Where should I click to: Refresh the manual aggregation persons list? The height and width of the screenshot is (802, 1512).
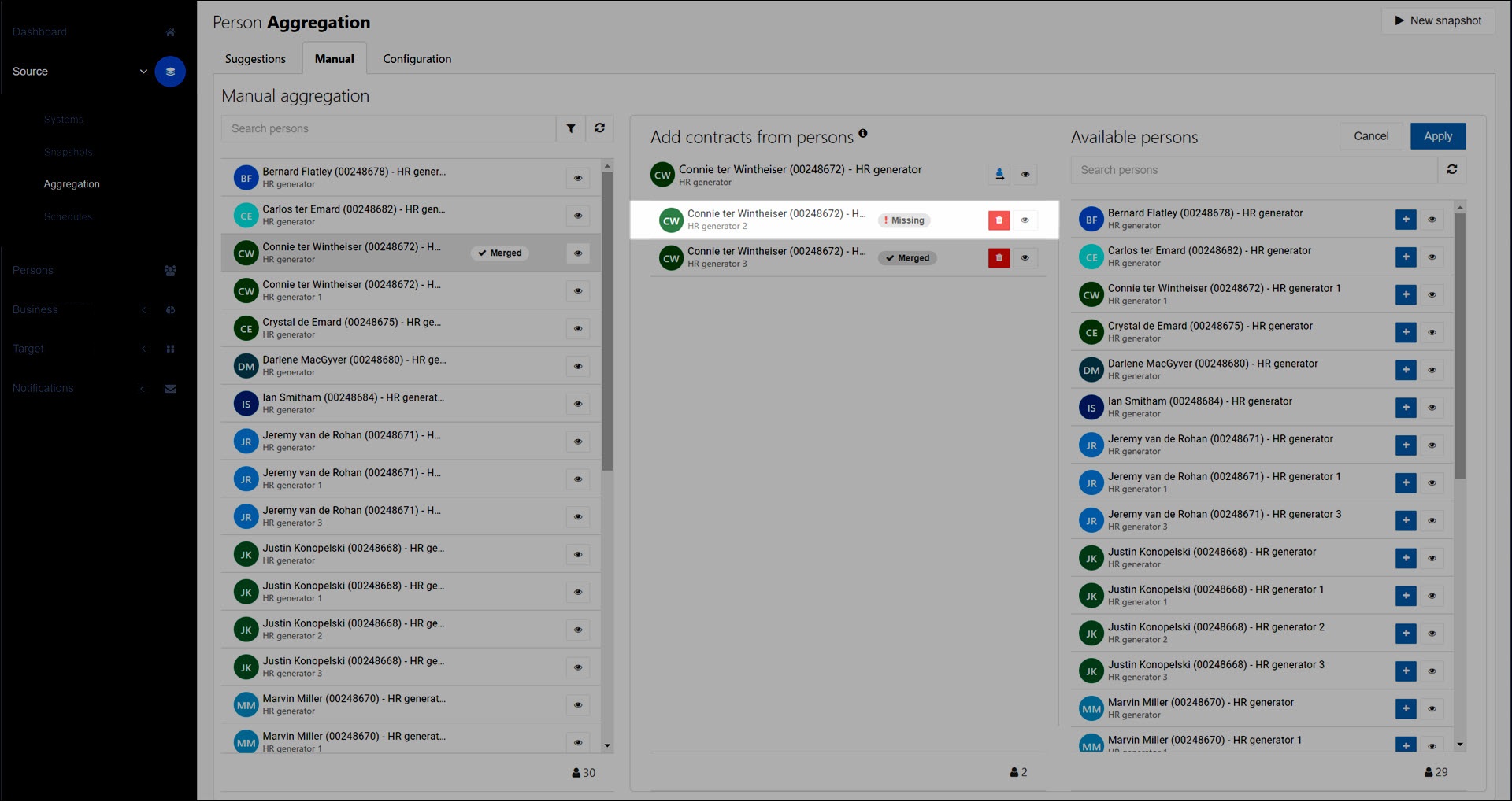tap(599, 128)
